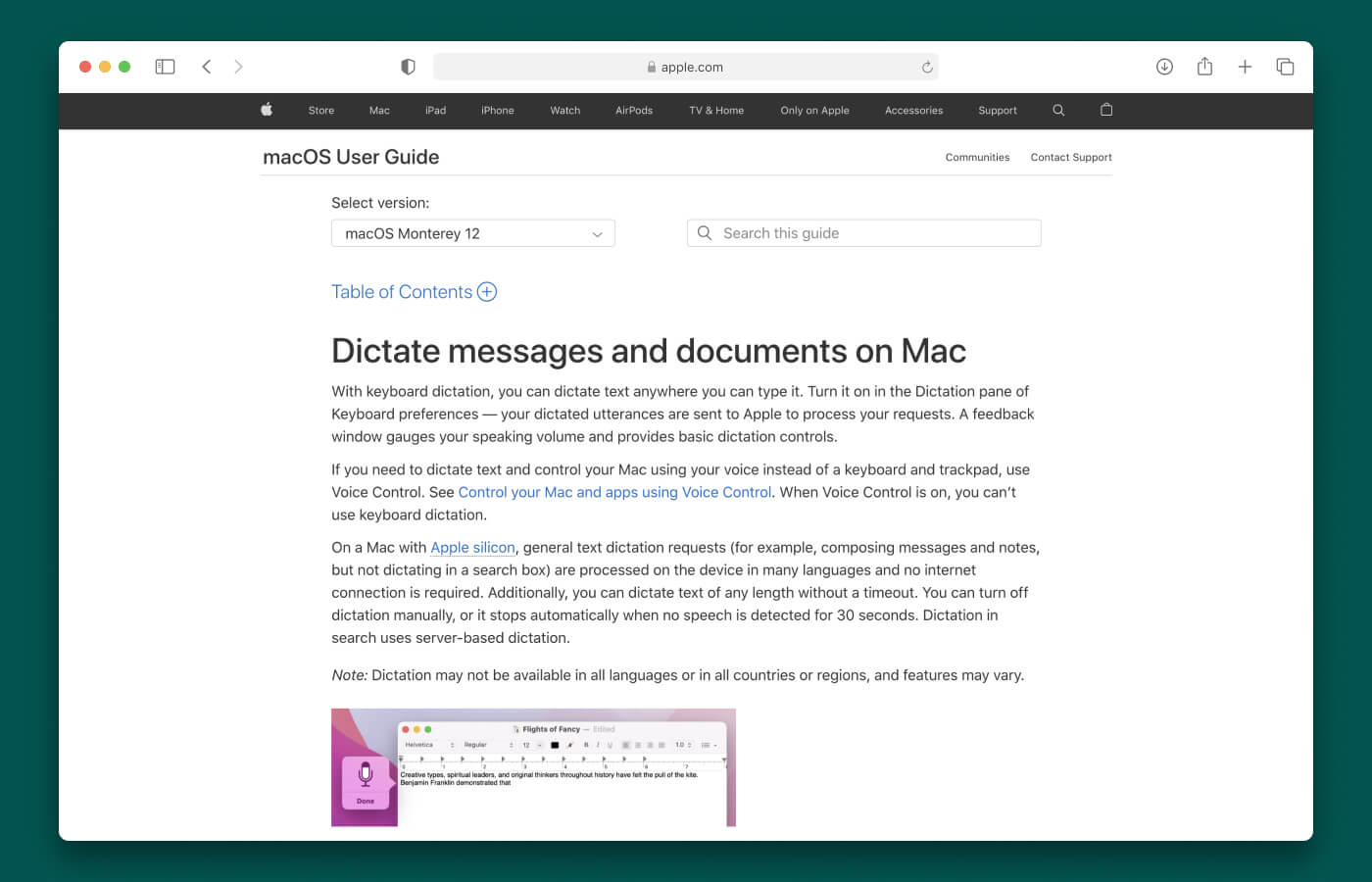
Task: Open Contact Support
Action: coord(1071,157)
